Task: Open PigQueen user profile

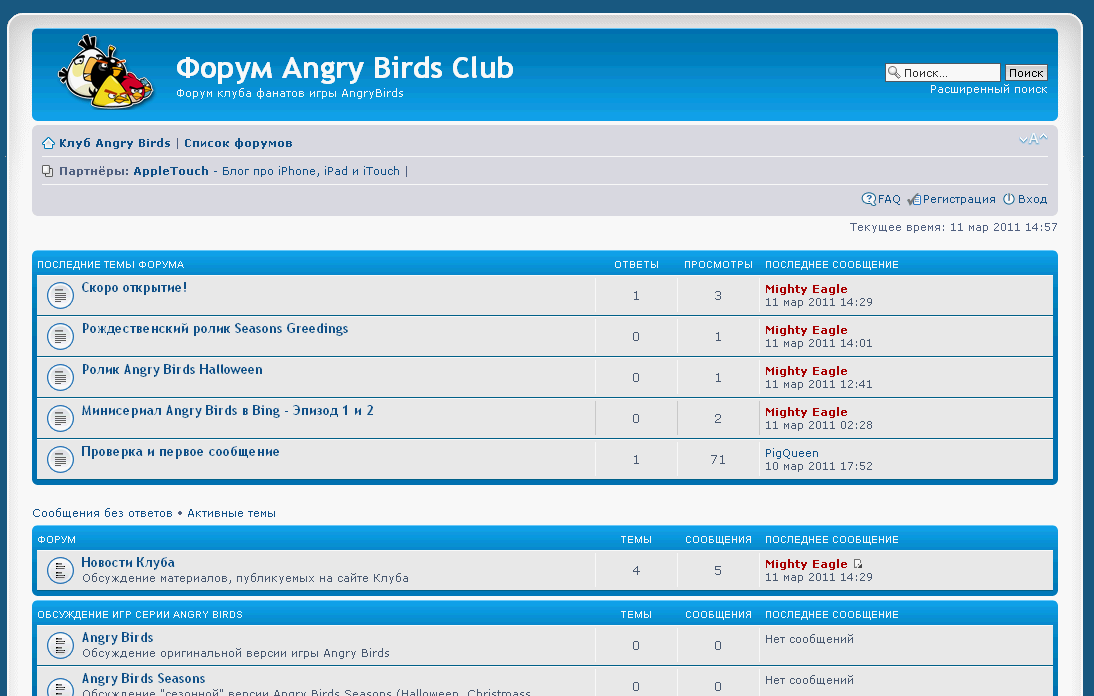Action: pos(791,453)
